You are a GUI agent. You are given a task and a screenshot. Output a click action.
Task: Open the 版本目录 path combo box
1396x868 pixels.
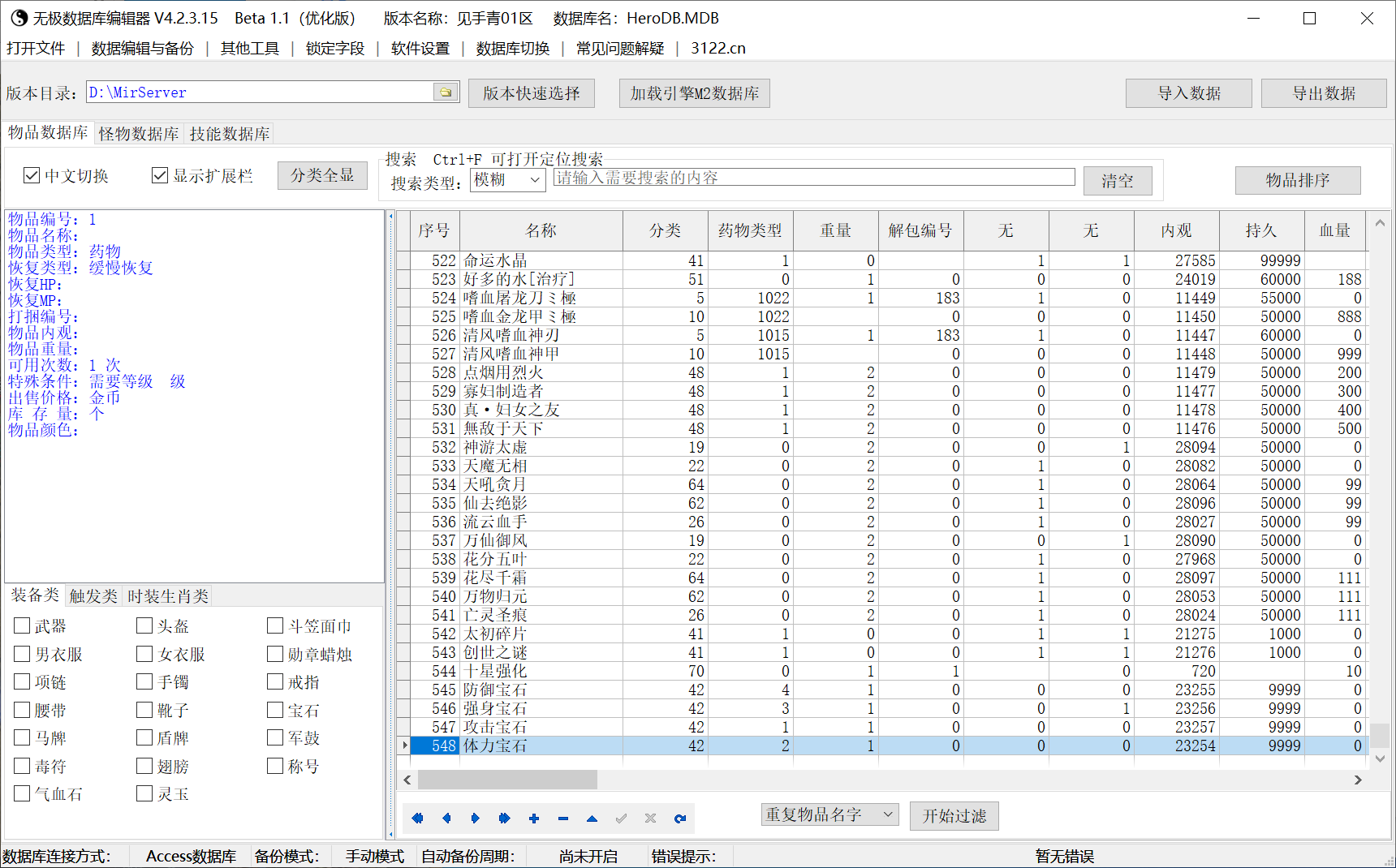(x=273, y=92)
